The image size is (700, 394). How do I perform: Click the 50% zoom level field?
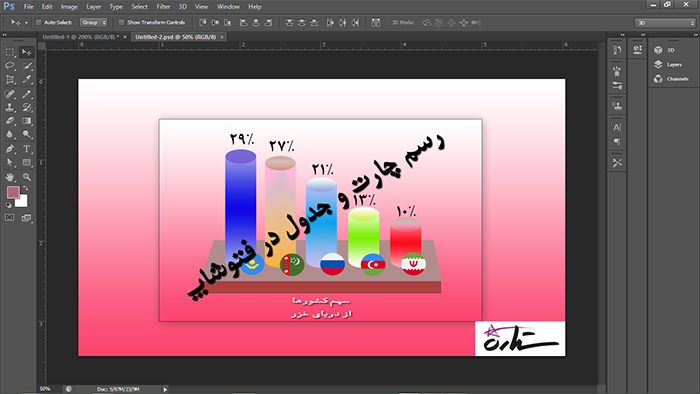(x=45, y=389)
